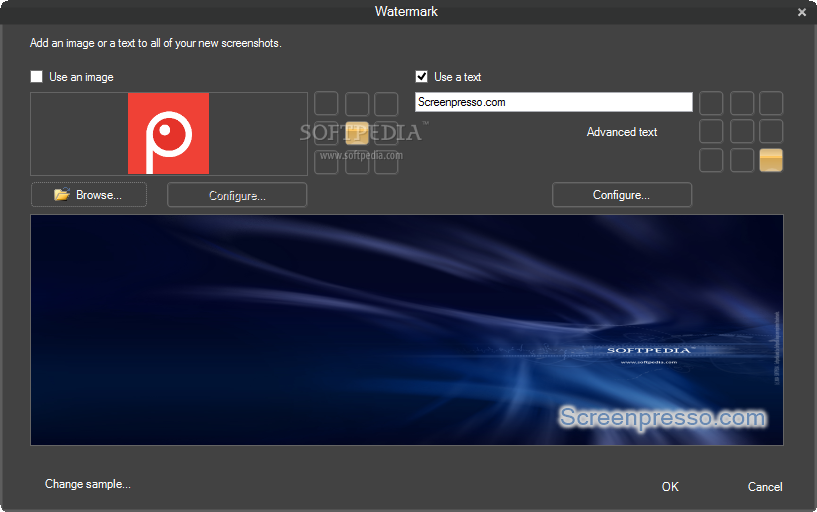Select highlighted center position for image watermark
Image resolution: width=817 pixels, height=512 pixels.
[x=357, y=133]
